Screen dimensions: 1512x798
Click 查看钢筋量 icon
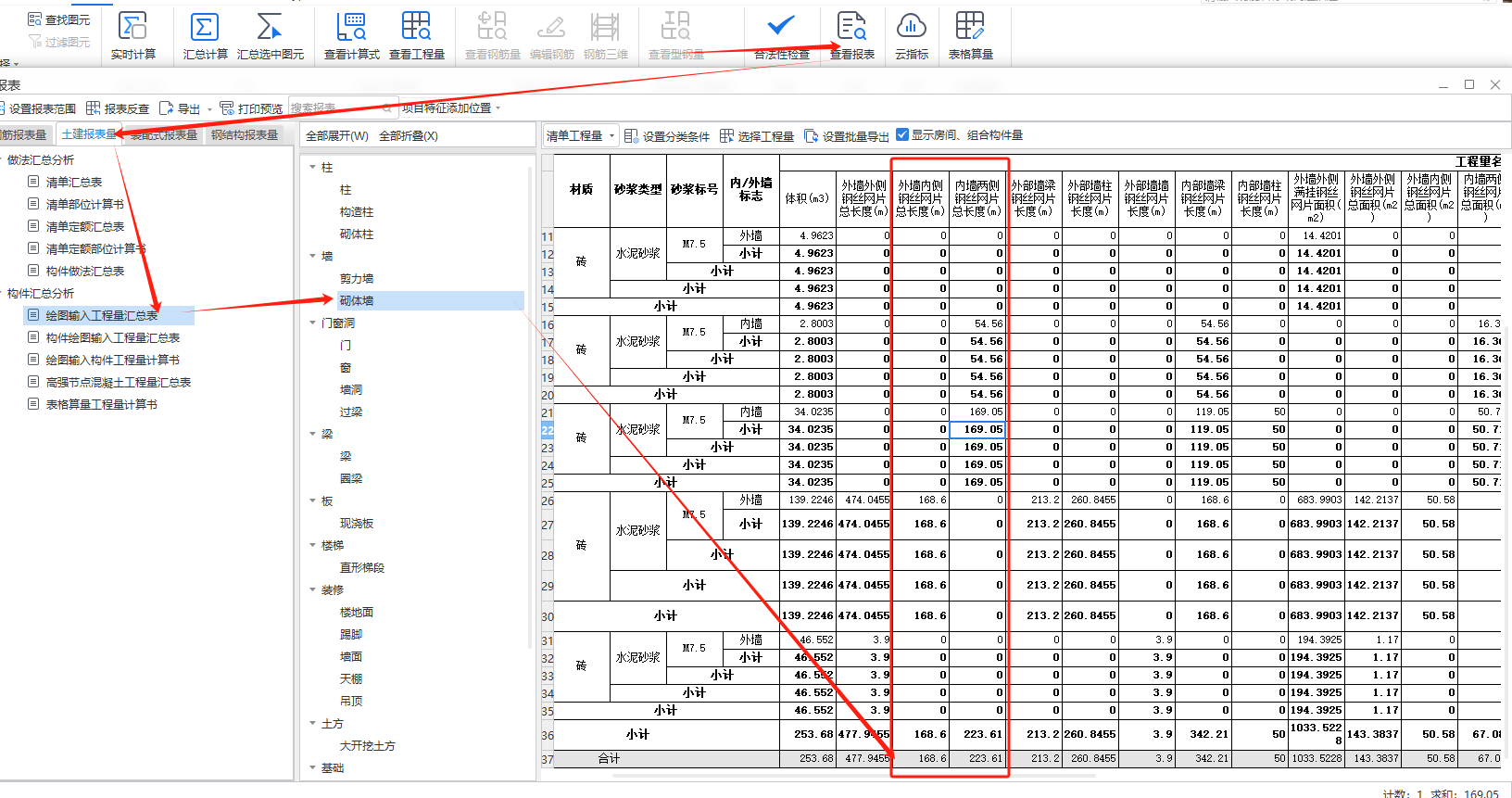point(493,35)
